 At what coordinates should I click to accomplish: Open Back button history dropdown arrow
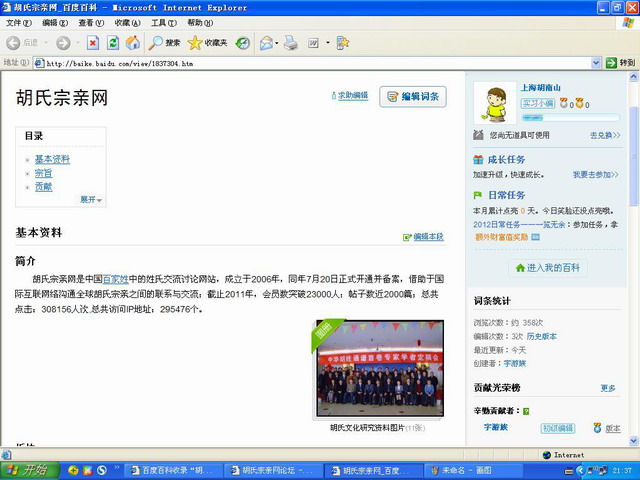46,43
